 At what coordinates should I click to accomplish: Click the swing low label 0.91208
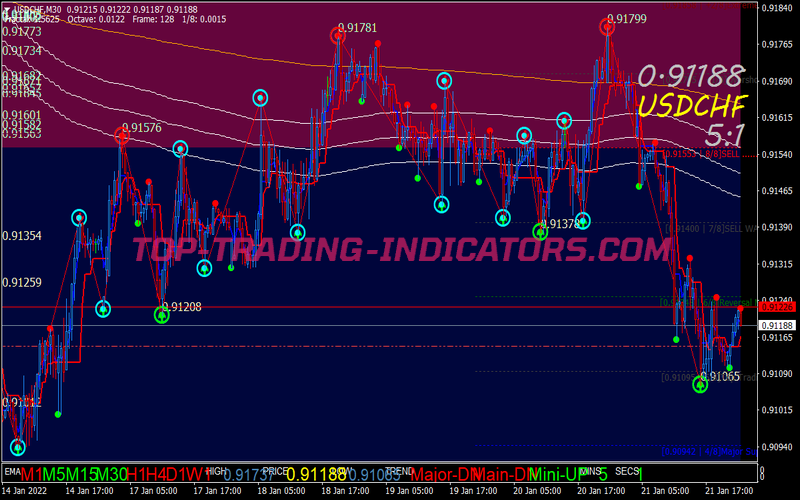182,307
